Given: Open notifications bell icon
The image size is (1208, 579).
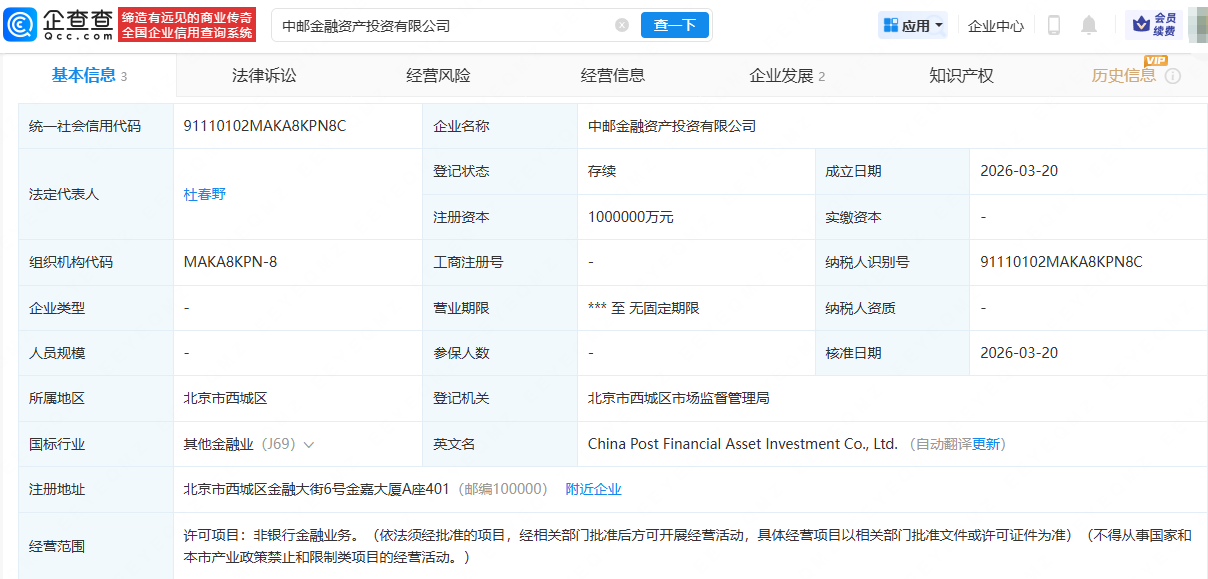Looking at the screenshot, I should [1089, 25].
